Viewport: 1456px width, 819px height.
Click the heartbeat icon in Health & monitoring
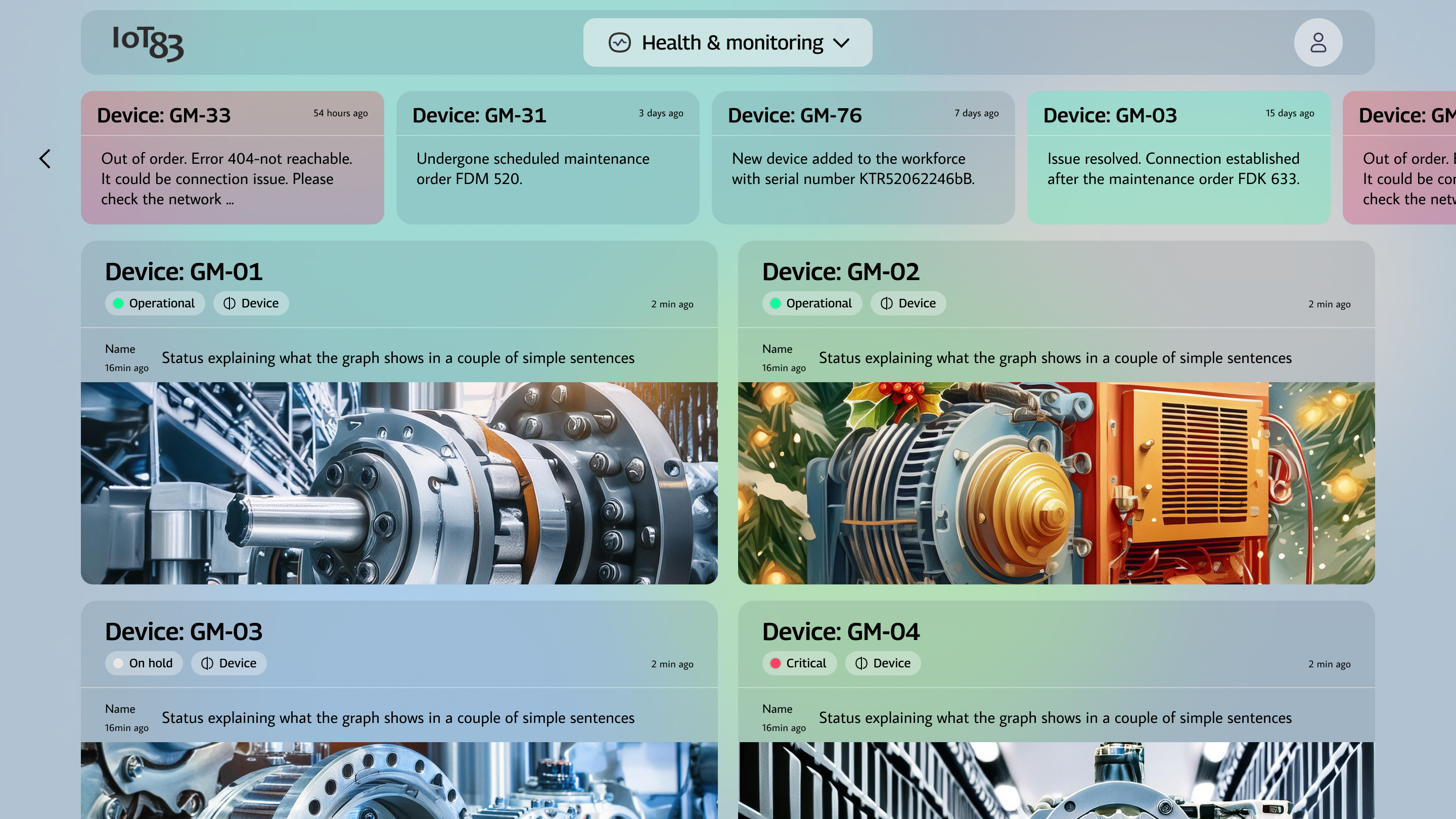point(619,42)
